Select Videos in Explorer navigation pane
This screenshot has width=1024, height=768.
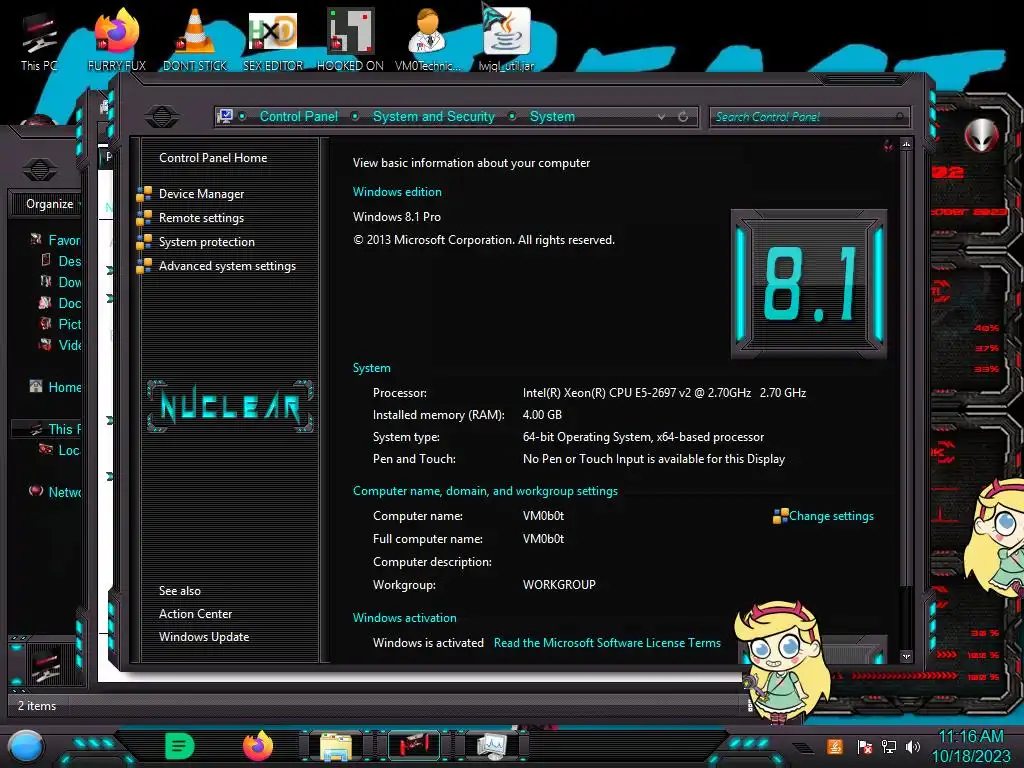tap(69, 345)
